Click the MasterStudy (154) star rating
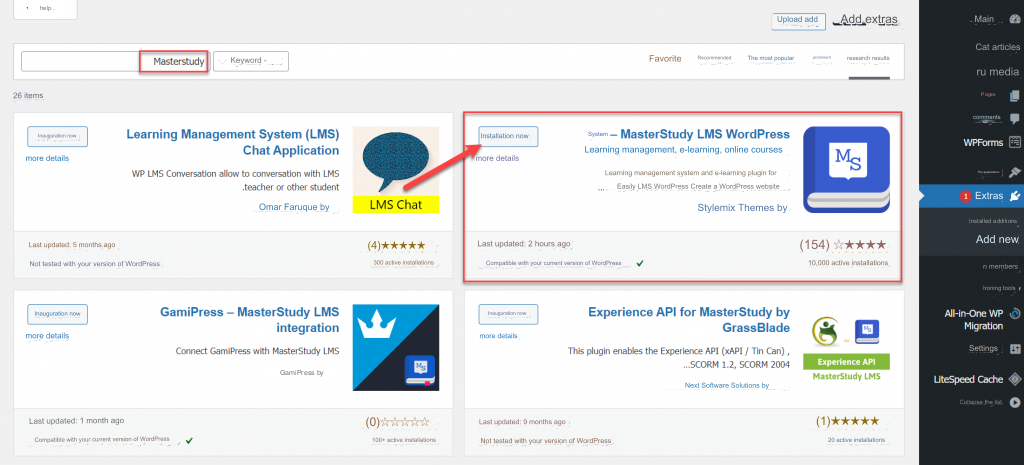This screenshot has height=465, width=1024. 843,245
